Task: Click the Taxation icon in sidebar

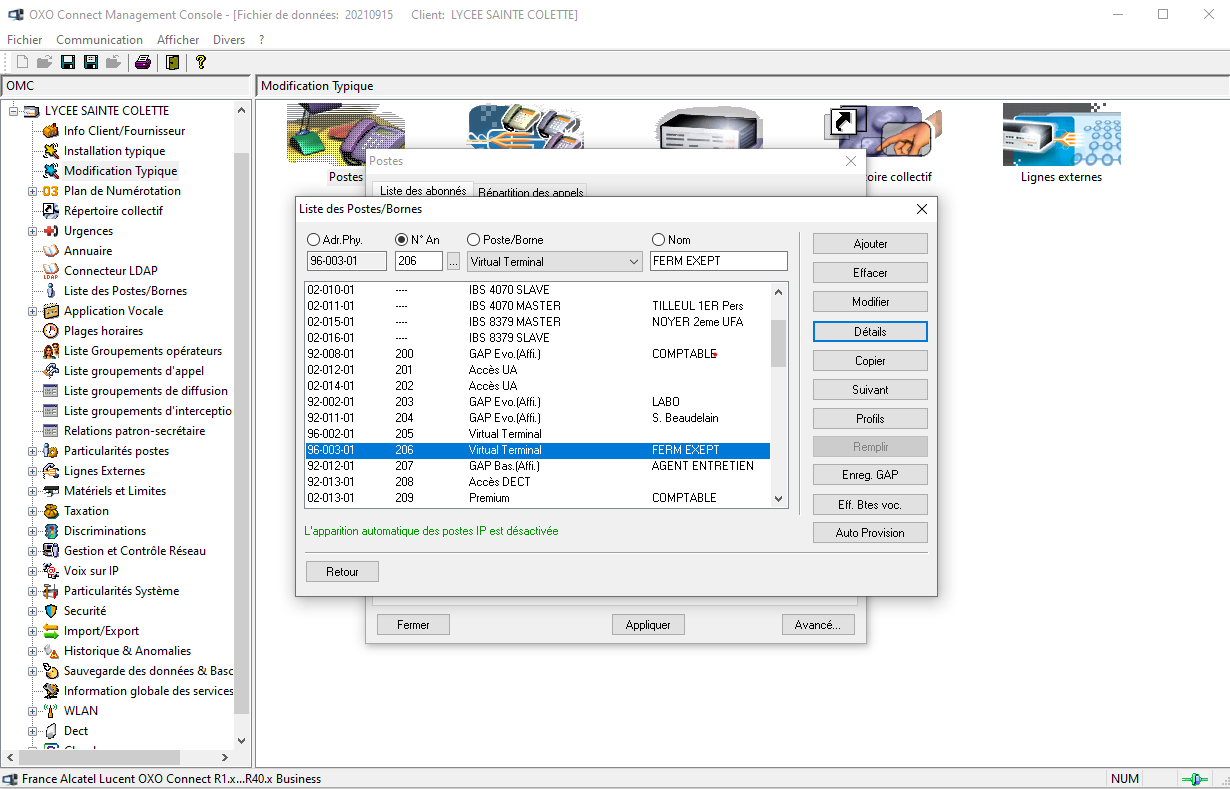Action: point(50,511)
